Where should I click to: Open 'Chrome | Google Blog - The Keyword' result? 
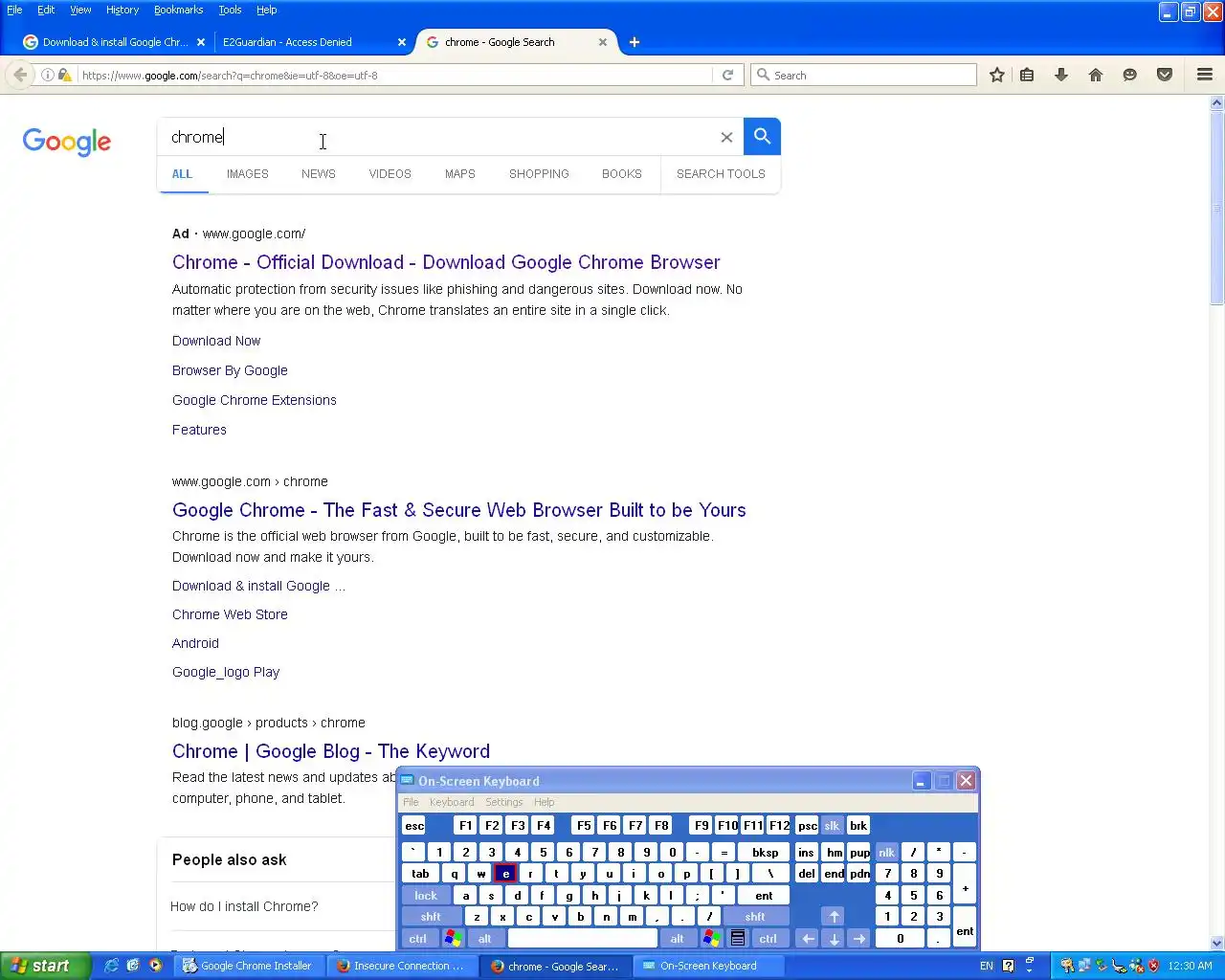[331, 751]
